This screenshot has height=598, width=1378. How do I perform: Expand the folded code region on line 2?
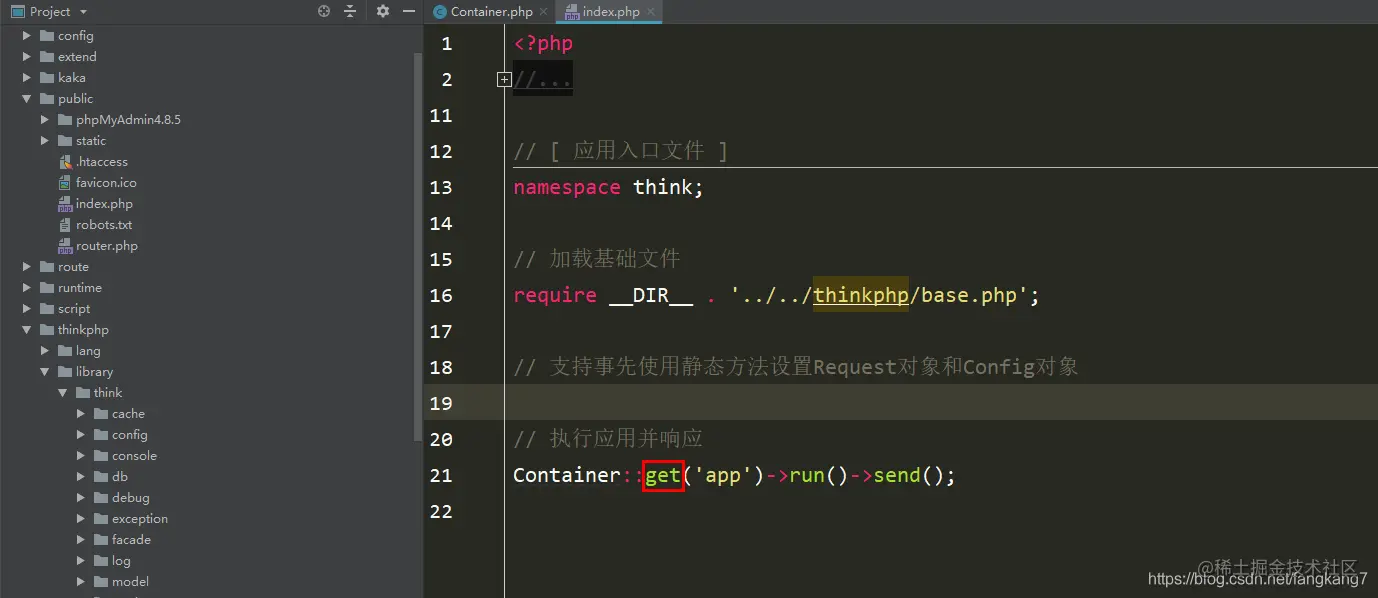(x=504, y=79)
